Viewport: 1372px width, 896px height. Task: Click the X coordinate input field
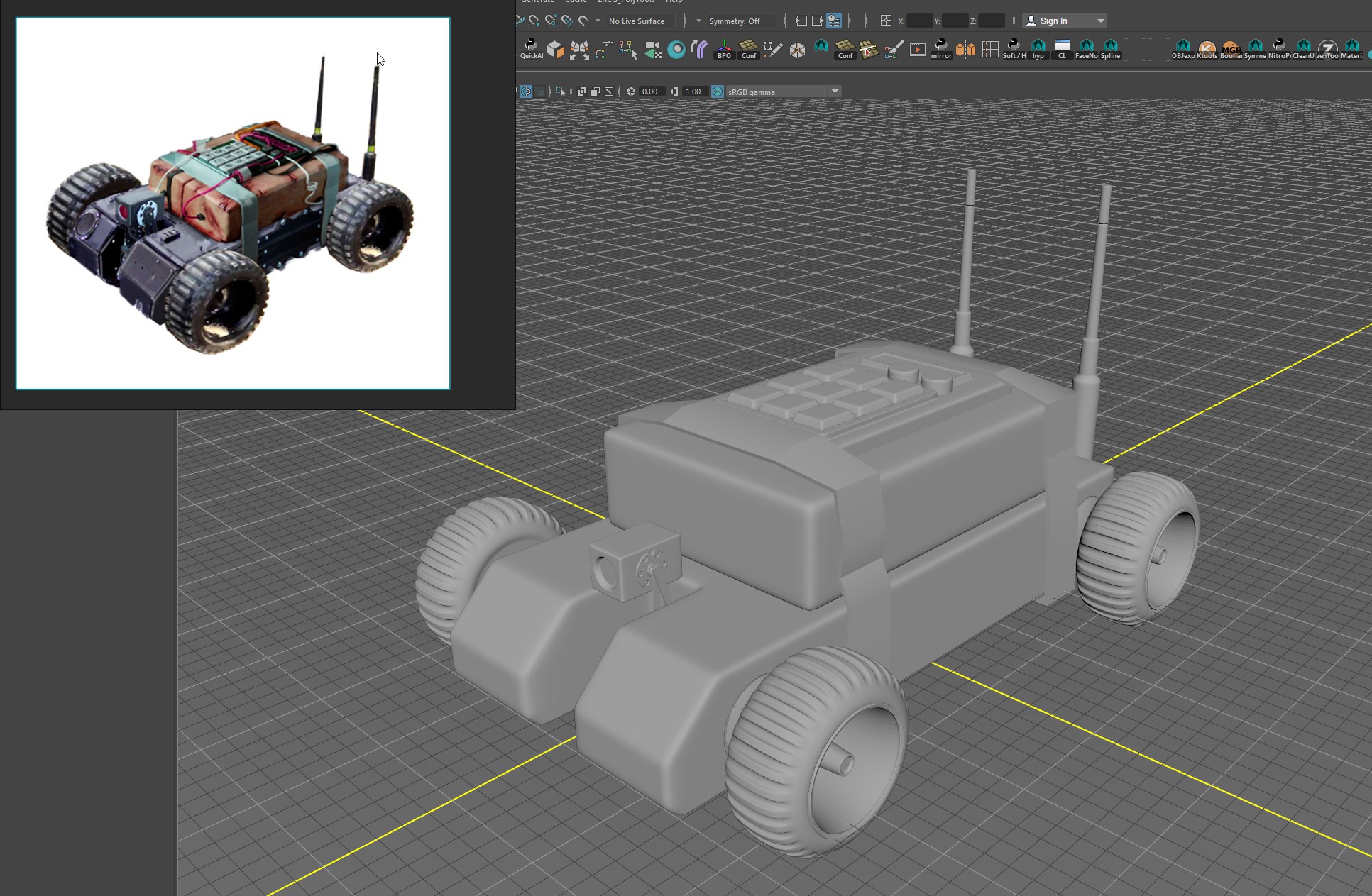click(x=920, y=21)
